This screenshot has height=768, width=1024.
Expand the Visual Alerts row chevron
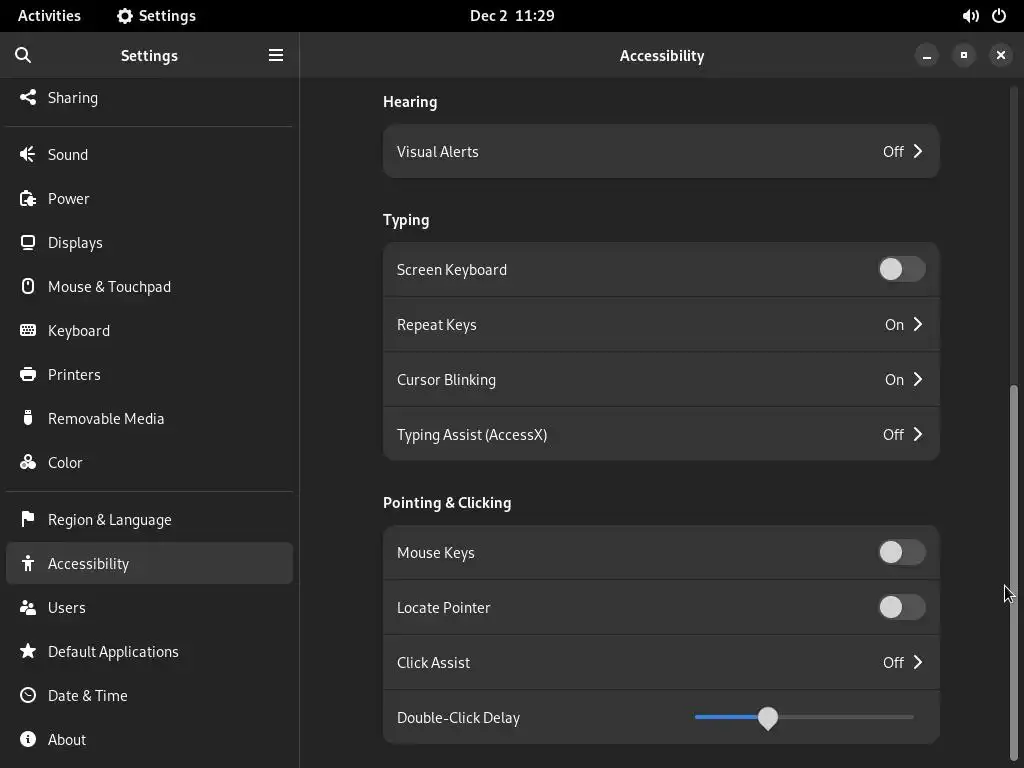tap(917, 152)
